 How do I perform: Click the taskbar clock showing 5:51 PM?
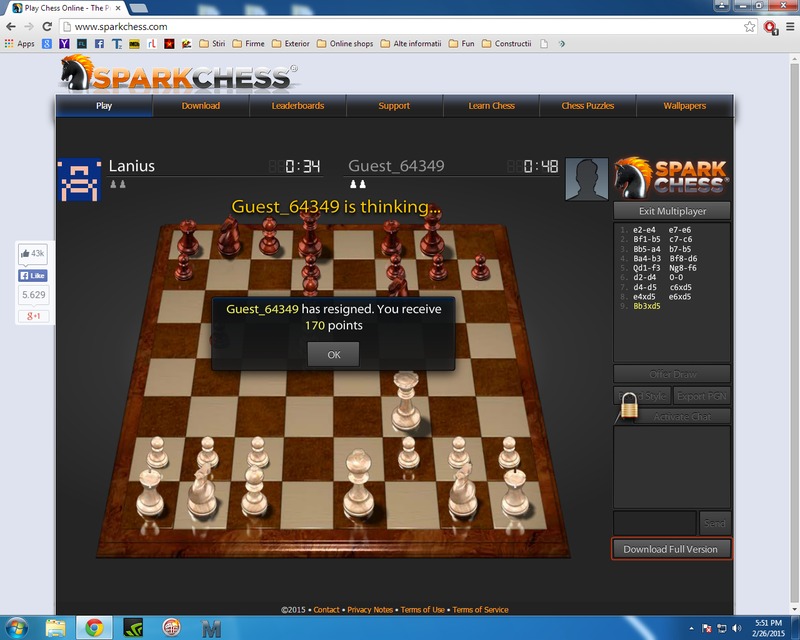(768, 628)
